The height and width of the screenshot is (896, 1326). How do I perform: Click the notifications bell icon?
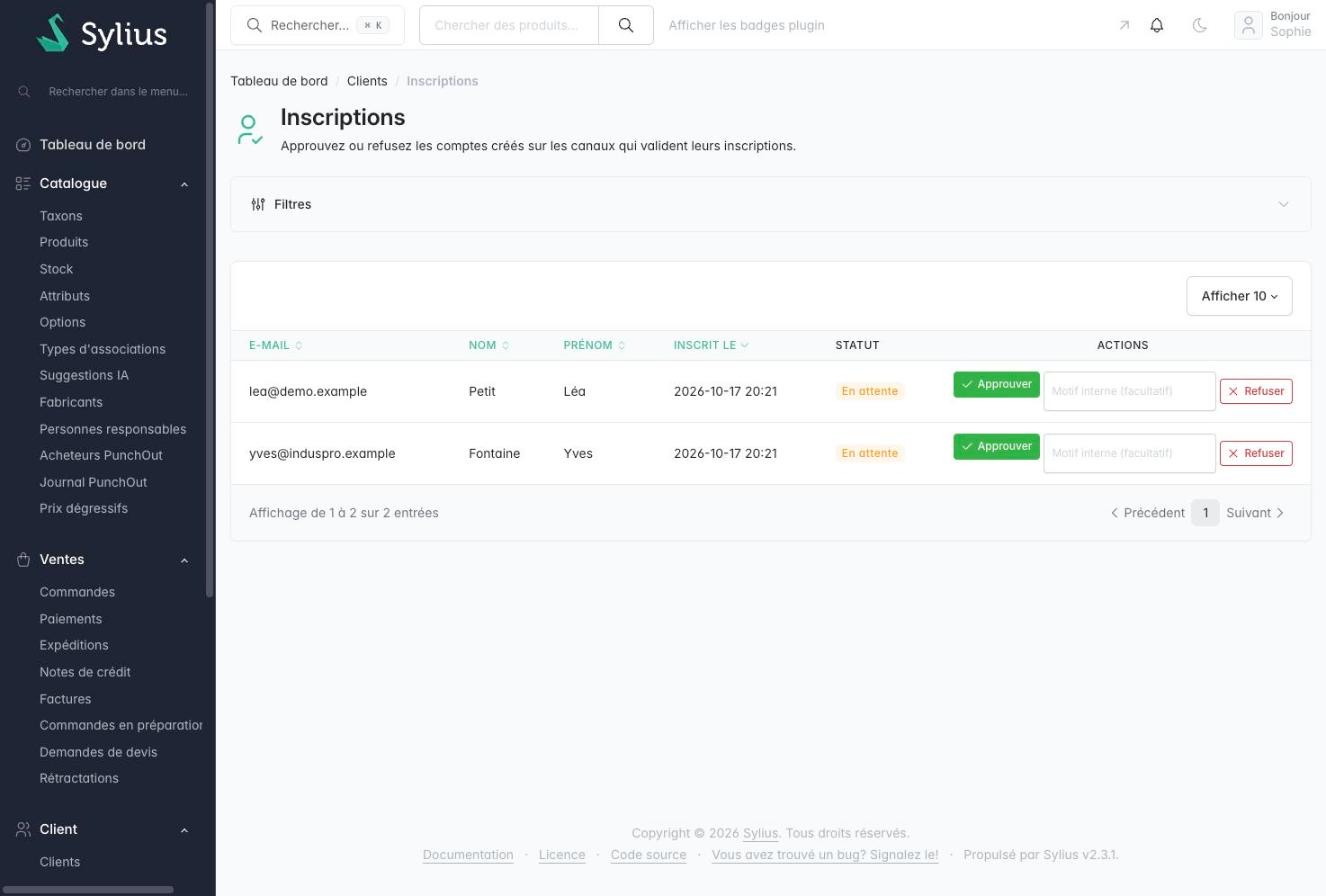(1157, 25)
